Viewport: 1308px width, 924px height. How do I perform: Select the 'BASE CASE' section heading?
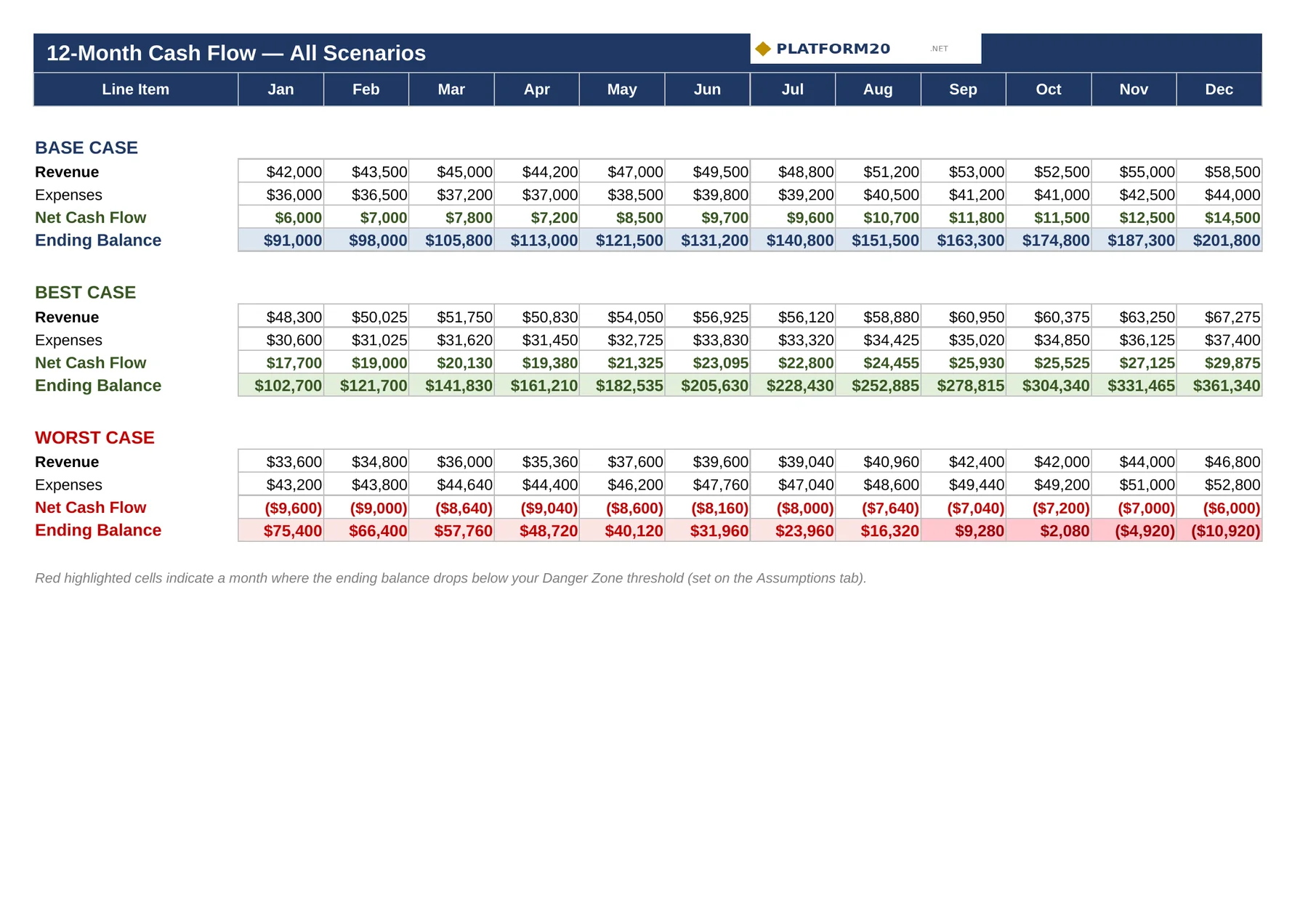86,147
